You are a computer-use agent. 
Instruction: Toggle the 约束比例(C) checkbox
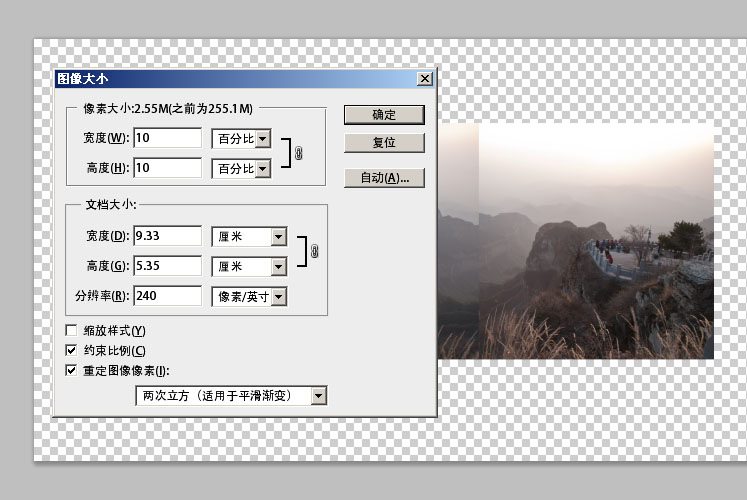point(71,350)
